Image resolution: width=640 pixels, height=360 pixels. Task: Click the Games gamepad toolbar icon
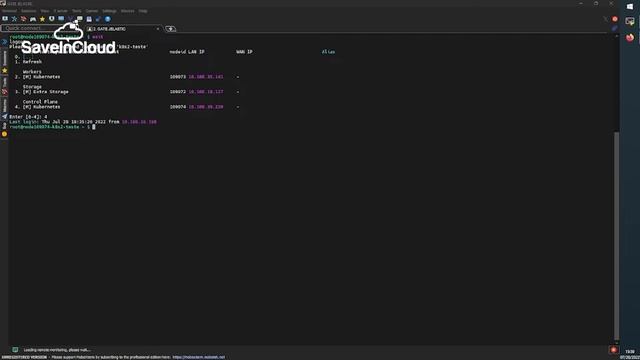point(33,19)
